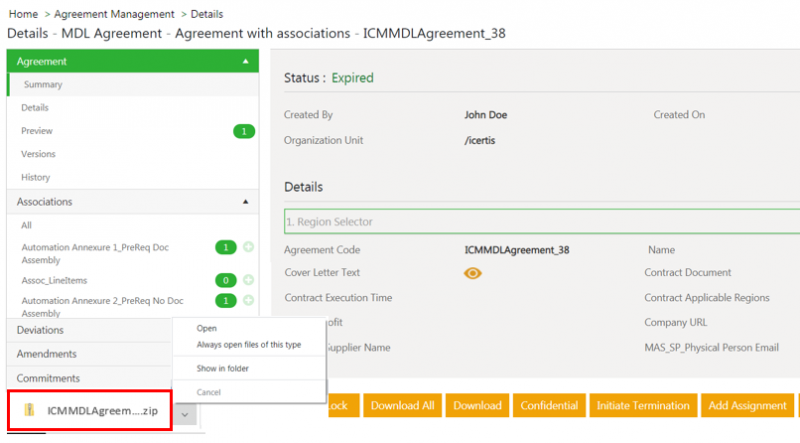Open Assoc_LineItems association
Viewport: 800px width, 443px height.
click(x=54, y=280)
